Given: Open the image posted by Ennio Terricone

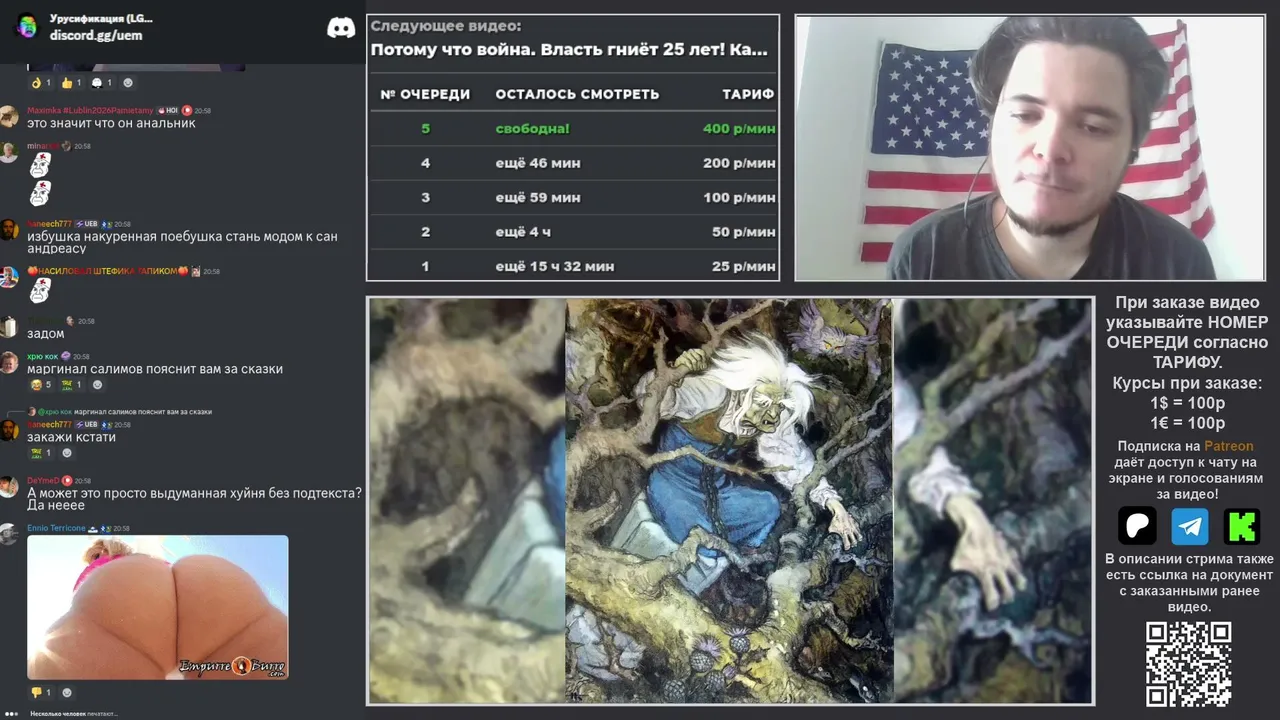Looking at the screenshot, I should pos(157,607).
